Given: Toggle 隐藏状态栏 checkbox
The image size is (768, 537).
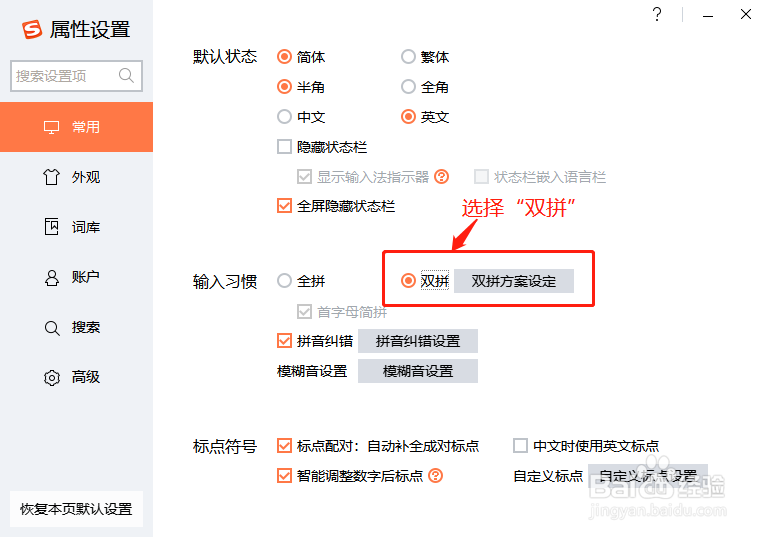Looking at the screenshot, I should [285, 146].
